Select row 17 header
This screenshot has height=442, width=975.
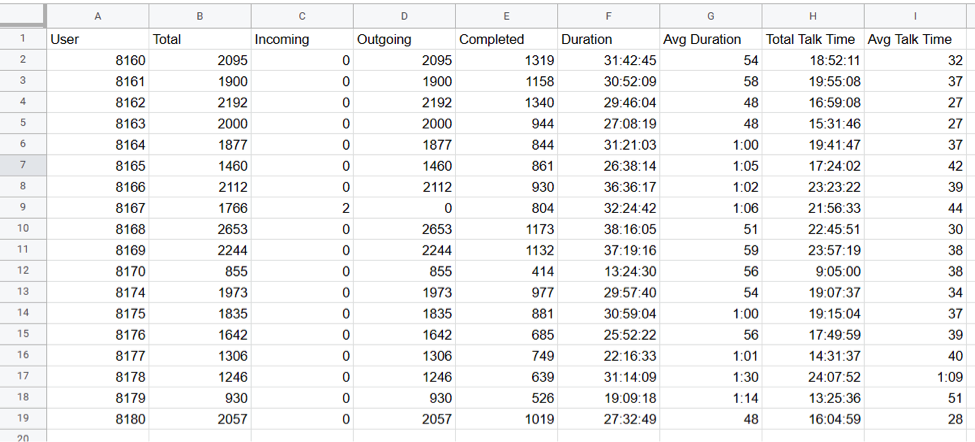coord(23,376)
